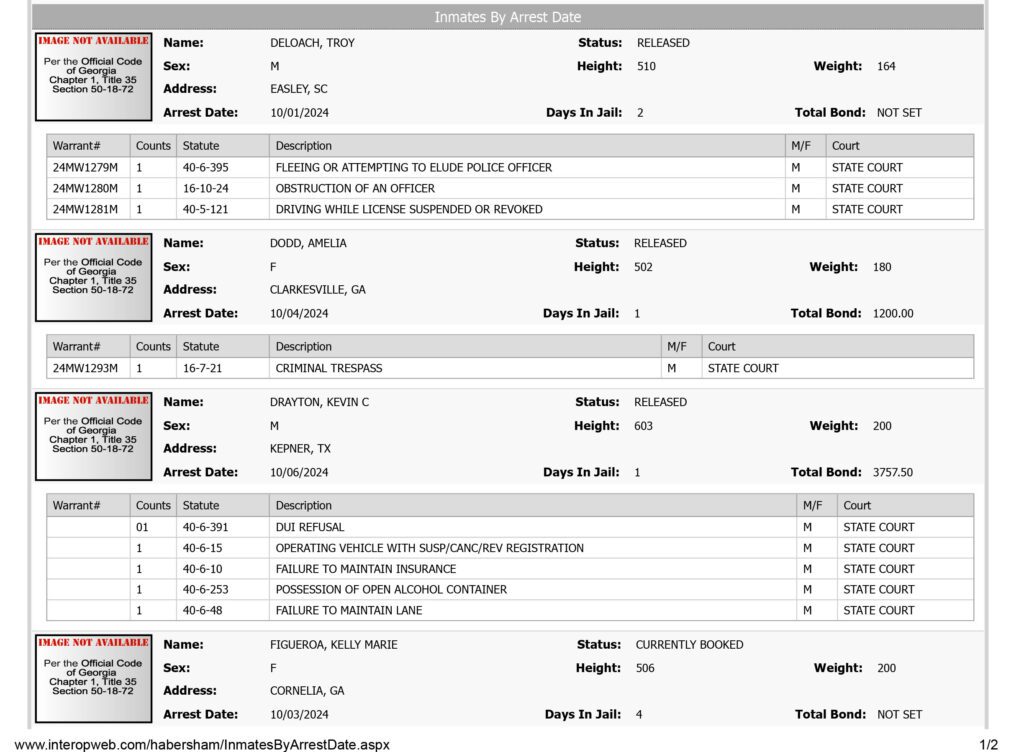The height and width of the screenshot is (752, 1024).
Task: Click the interopweb.com page URL footer
Action: 202,744
